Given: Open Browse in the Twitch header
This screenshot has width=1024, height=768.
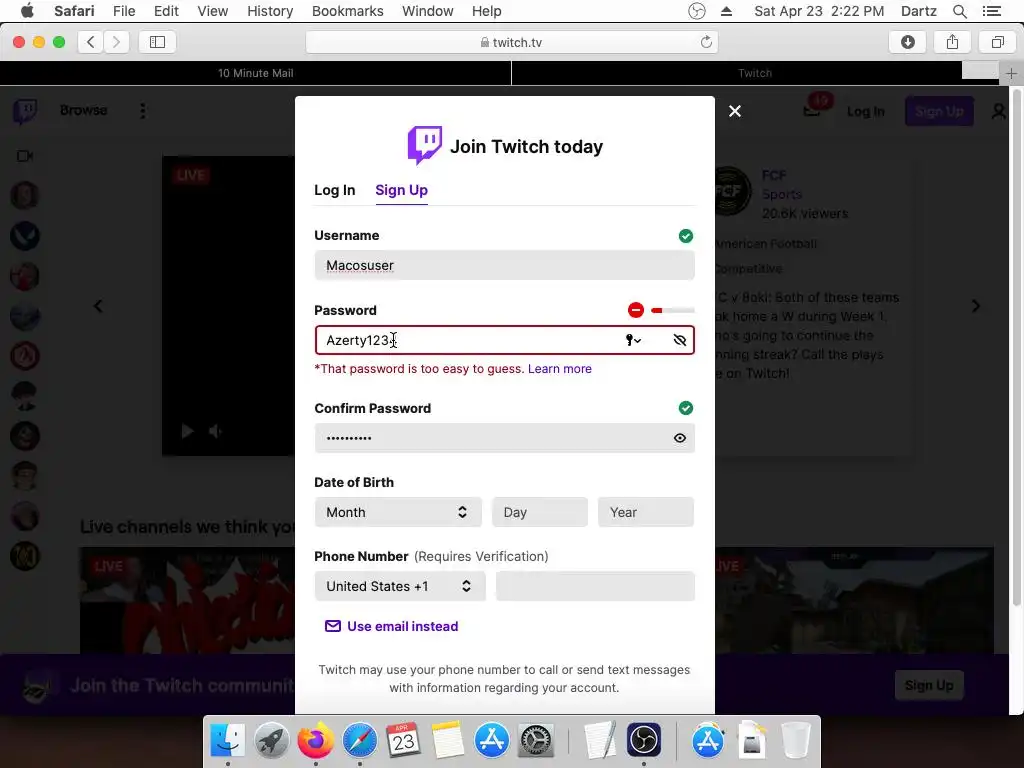Looking at the screenshot, I should click(83, 110).
